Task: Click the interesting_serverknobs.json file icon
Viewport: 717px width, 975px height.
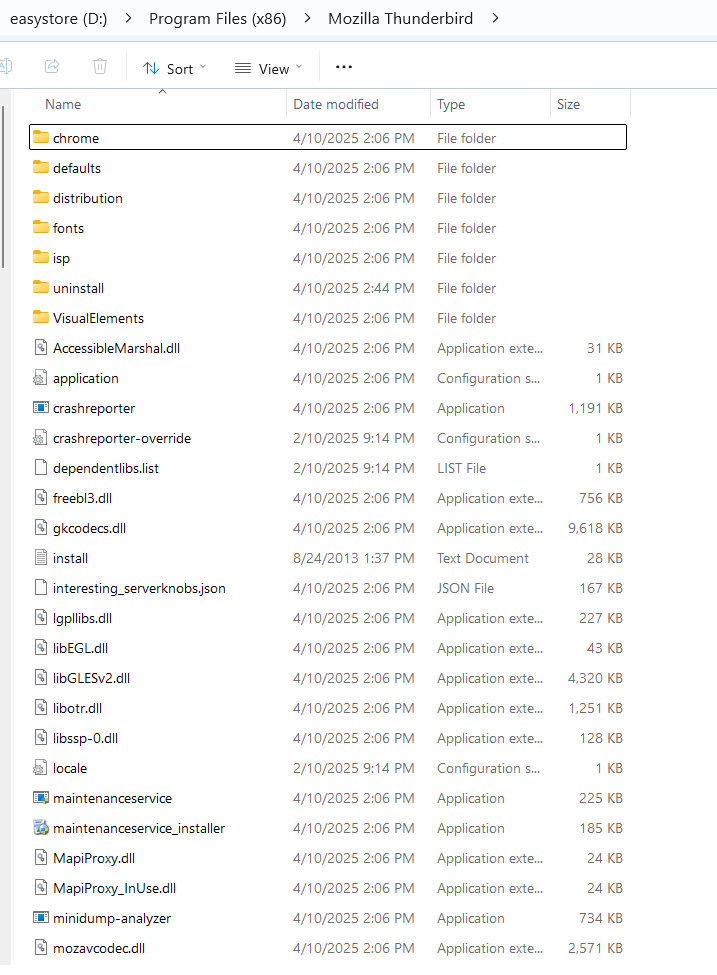Action: point(41,588)
